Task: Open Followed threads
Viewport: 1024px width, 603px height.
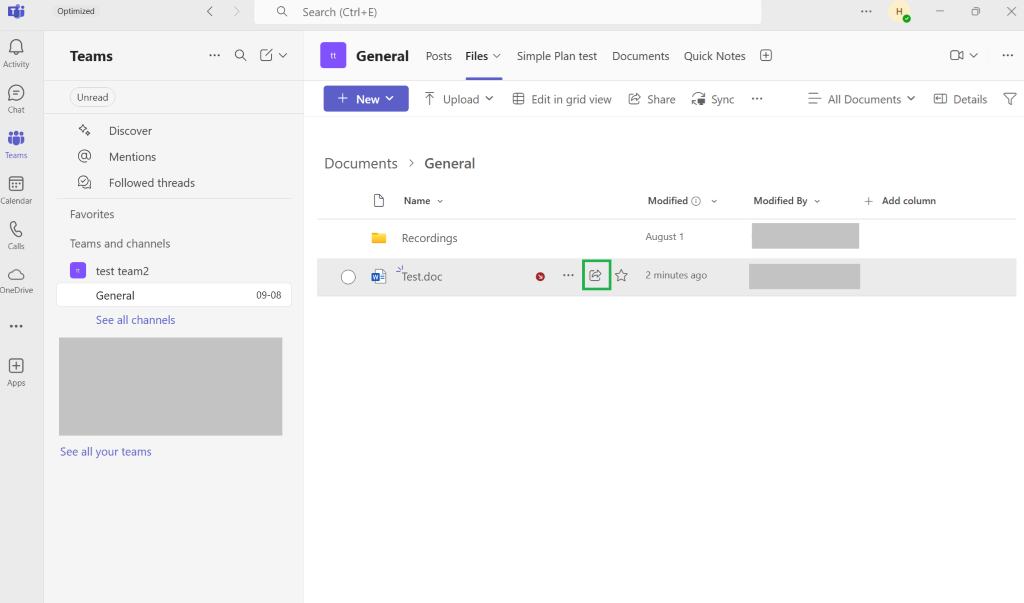Action: click(x=152, y=183)
